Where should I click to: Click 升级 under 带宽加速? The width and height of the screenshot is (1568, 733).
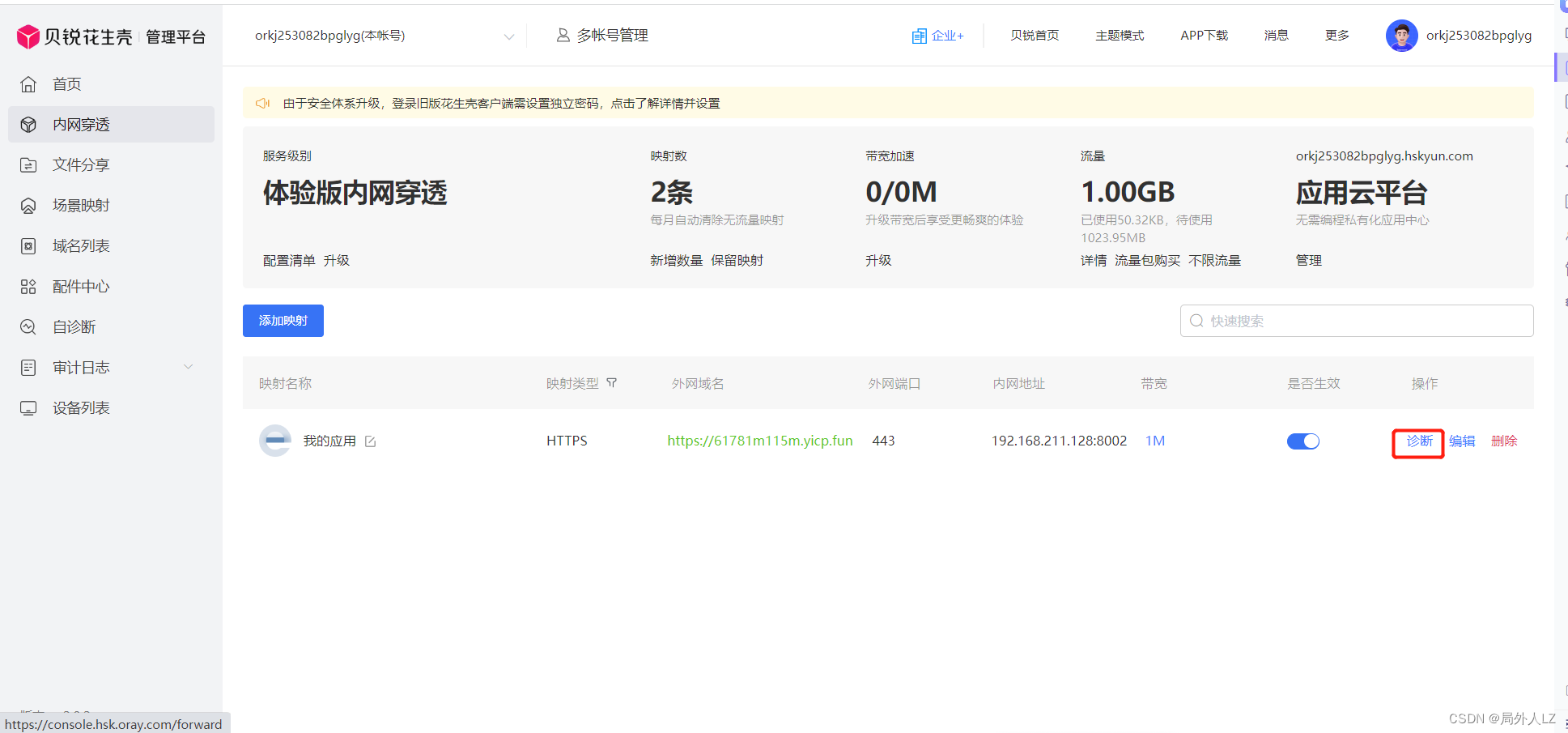pyautogui.click(x=878, y=261)
